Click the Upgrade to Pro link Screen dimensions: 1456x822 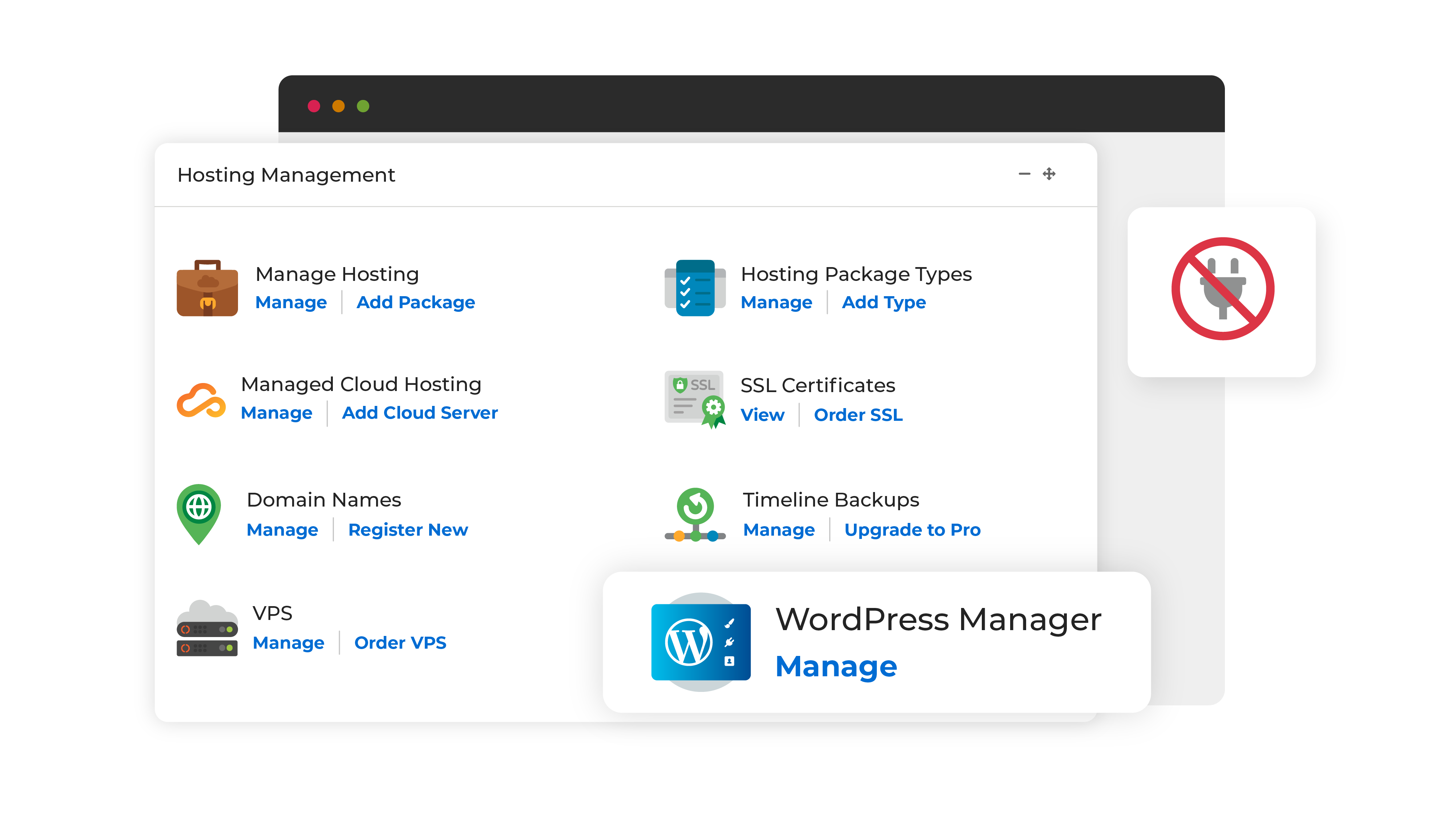click(x=912, y=530)
